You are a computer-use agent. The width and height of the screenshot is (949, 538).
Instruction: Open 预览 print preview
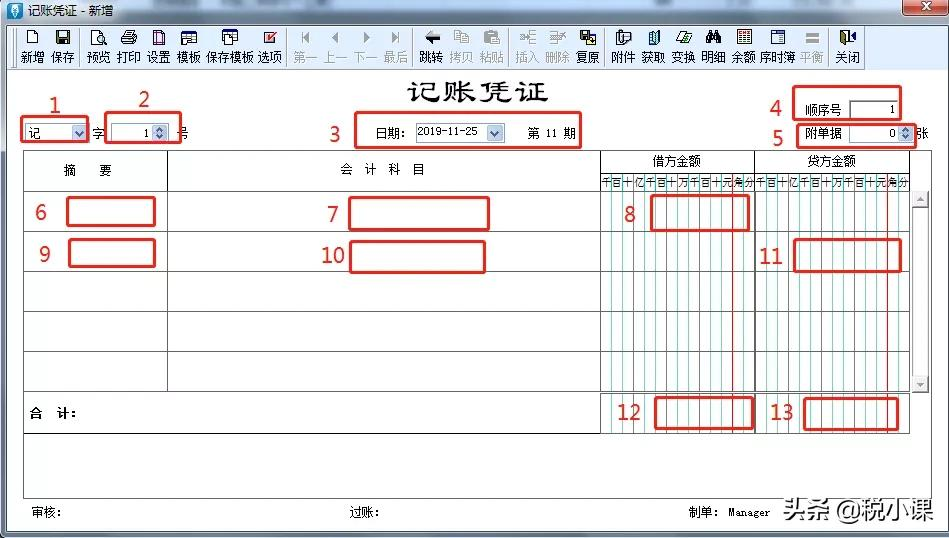(x=98, y=47)
